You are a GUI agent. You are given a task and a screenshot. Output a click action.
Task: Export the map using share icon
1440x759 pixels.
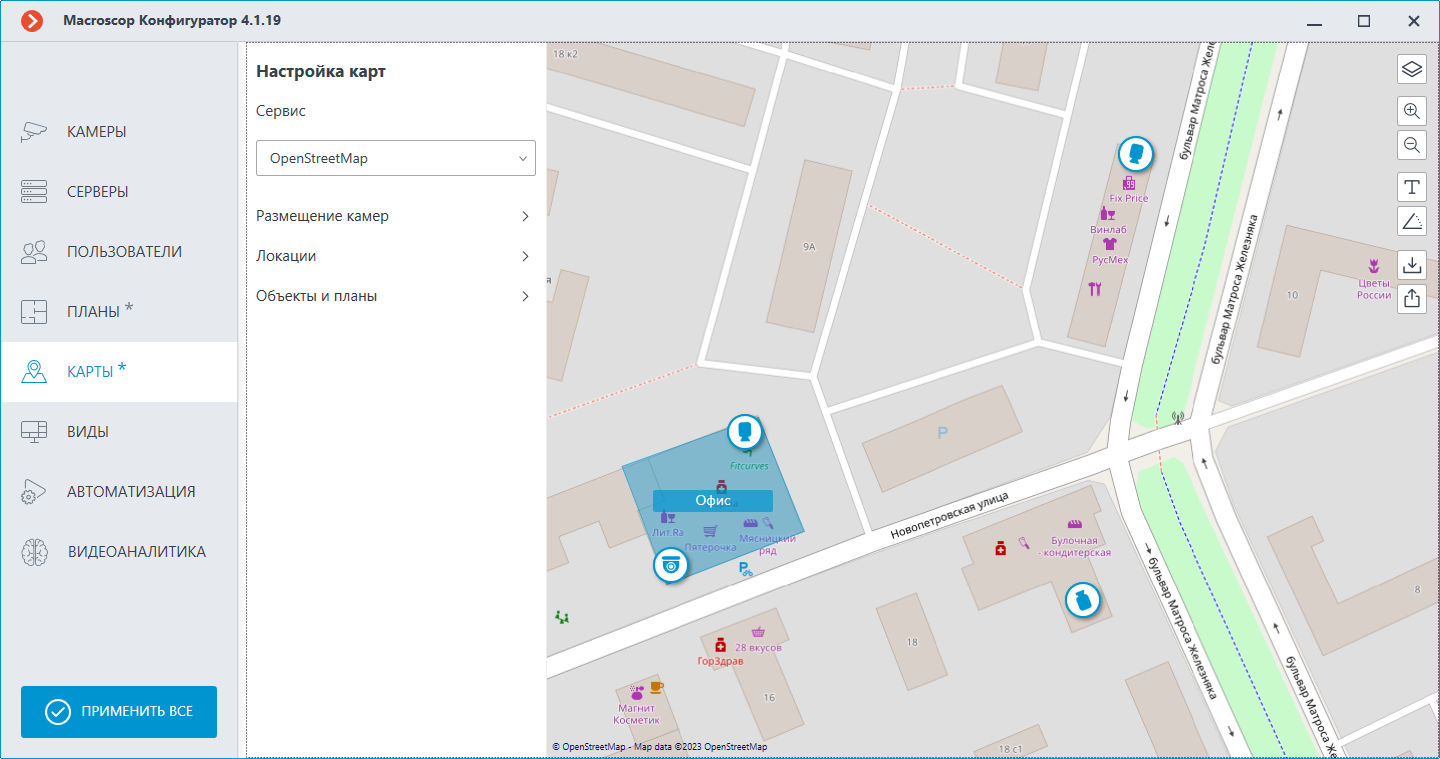pyautogui.click(x=1411, y=298)
